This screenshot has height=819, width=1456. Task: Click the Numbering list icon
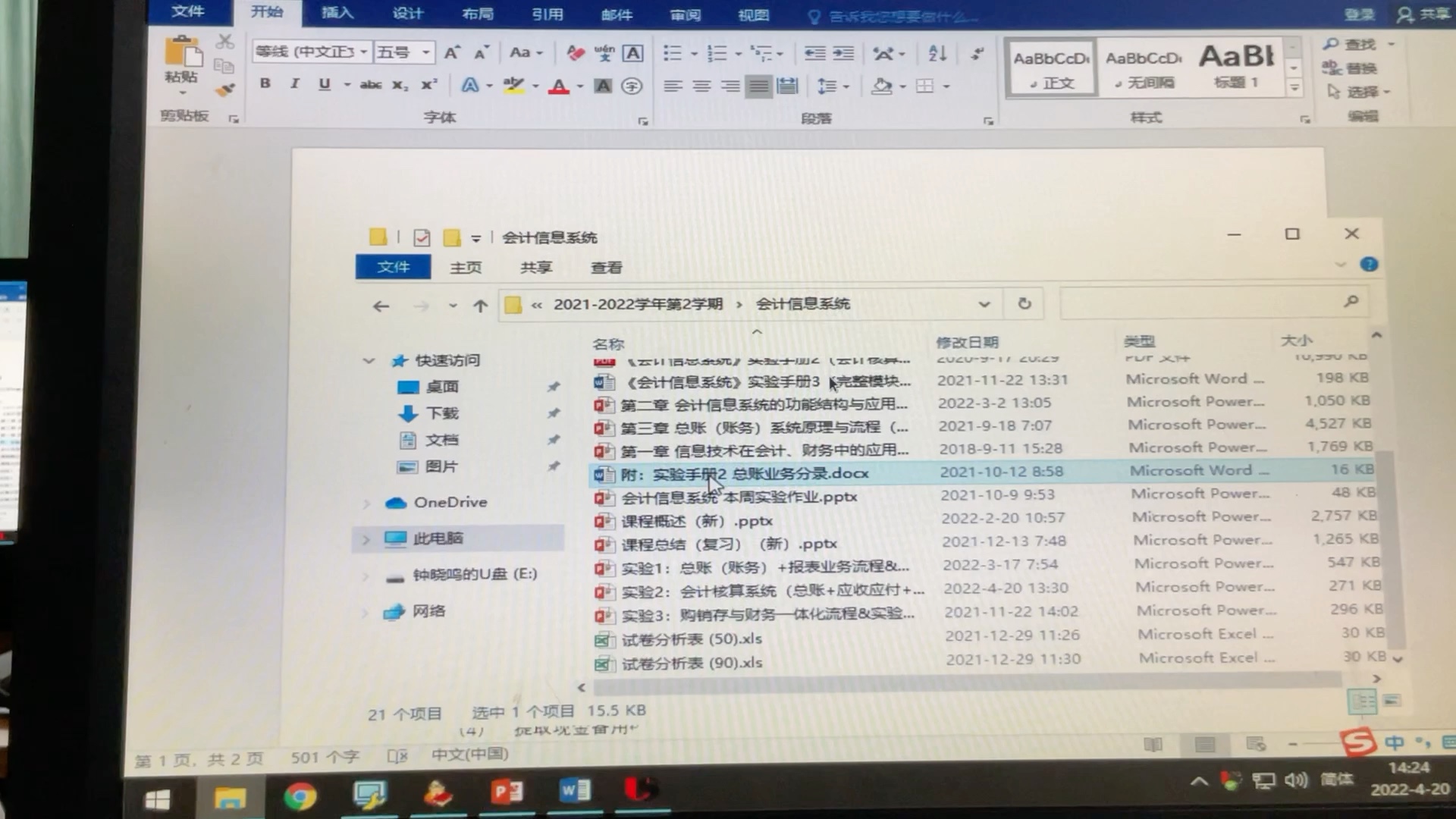coord(717,53)
